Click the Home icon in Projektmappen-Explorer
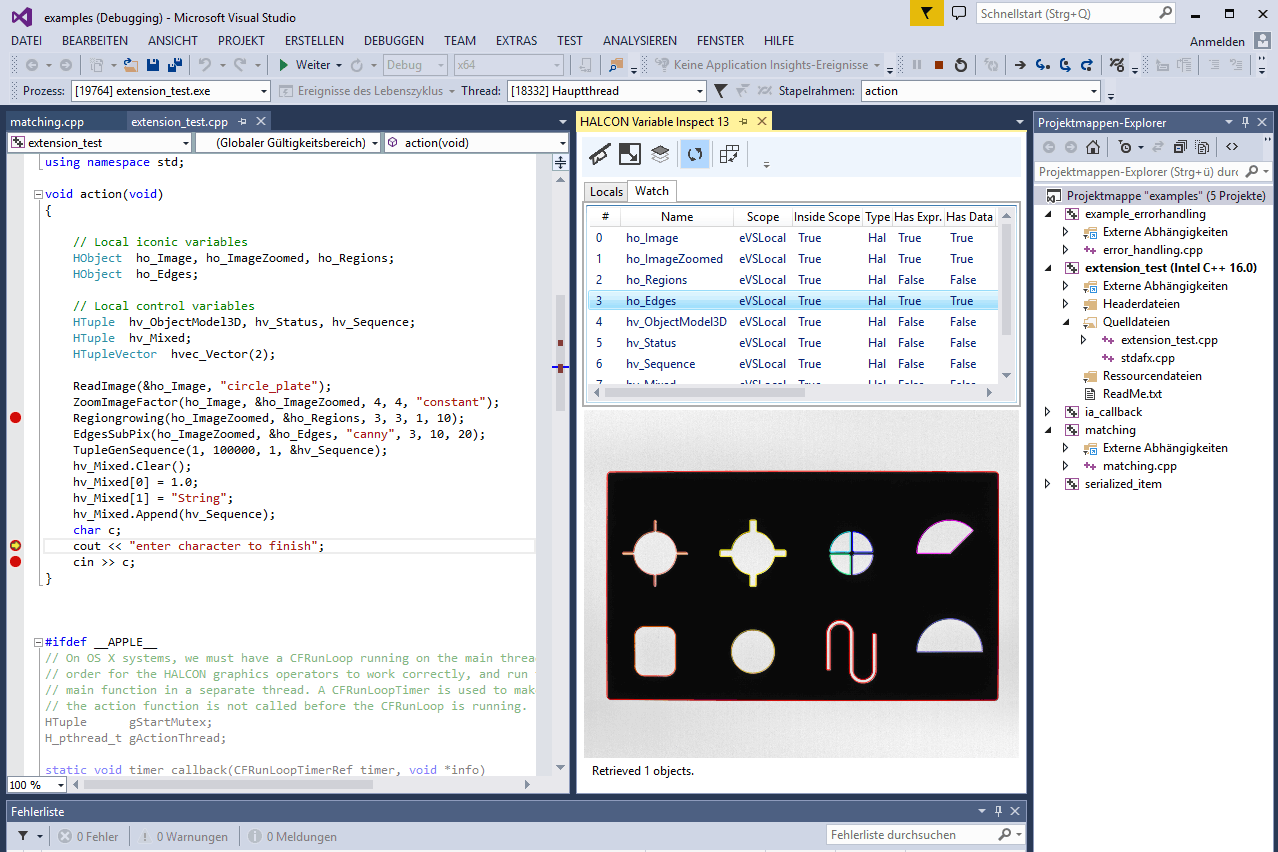 [1092, 147]
